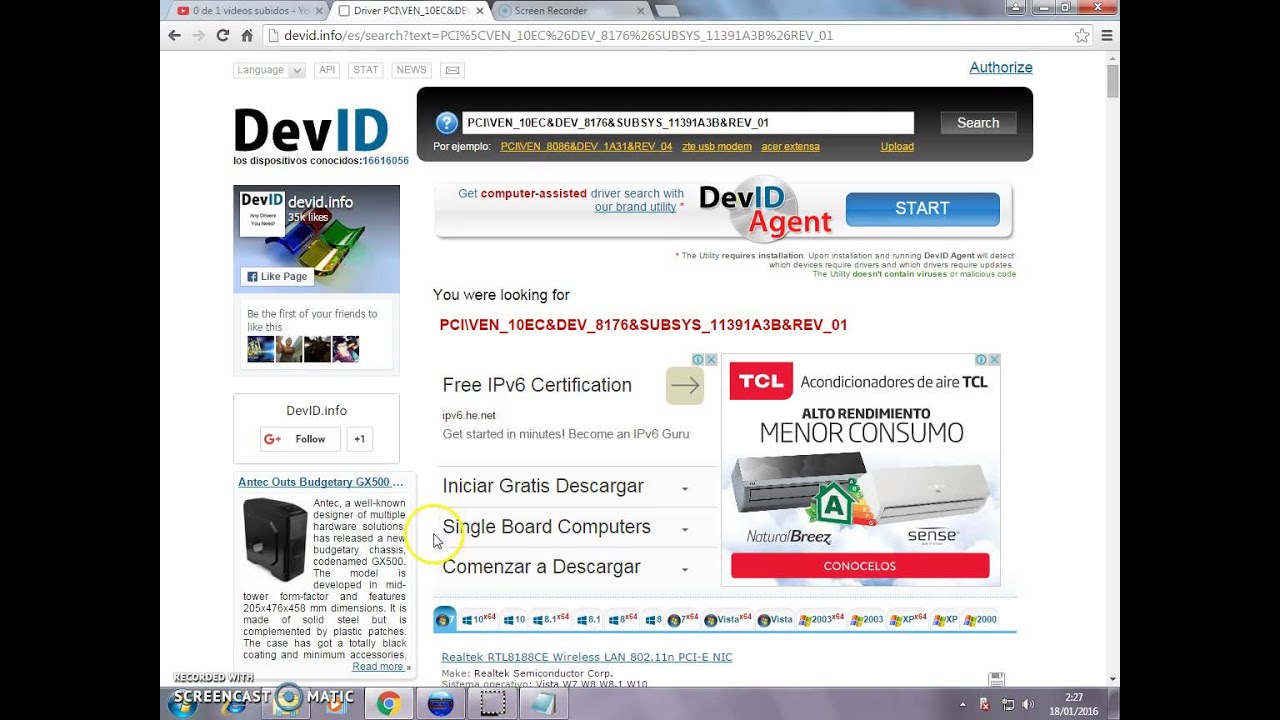Select the 2003 tab

coord(867,619)
